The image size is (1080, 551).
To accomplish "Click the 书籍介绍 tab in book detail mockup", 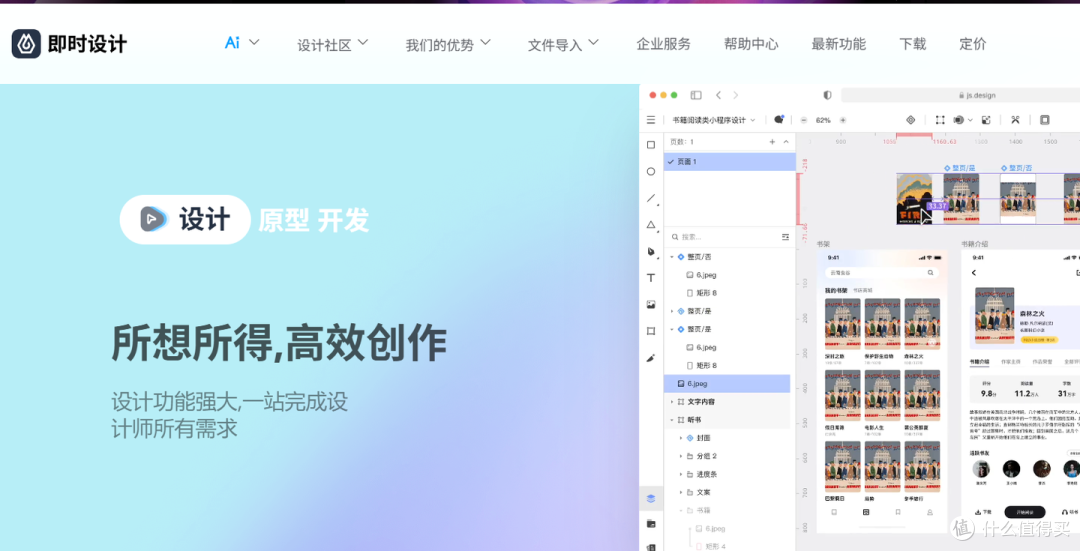I will coord(979,362).
